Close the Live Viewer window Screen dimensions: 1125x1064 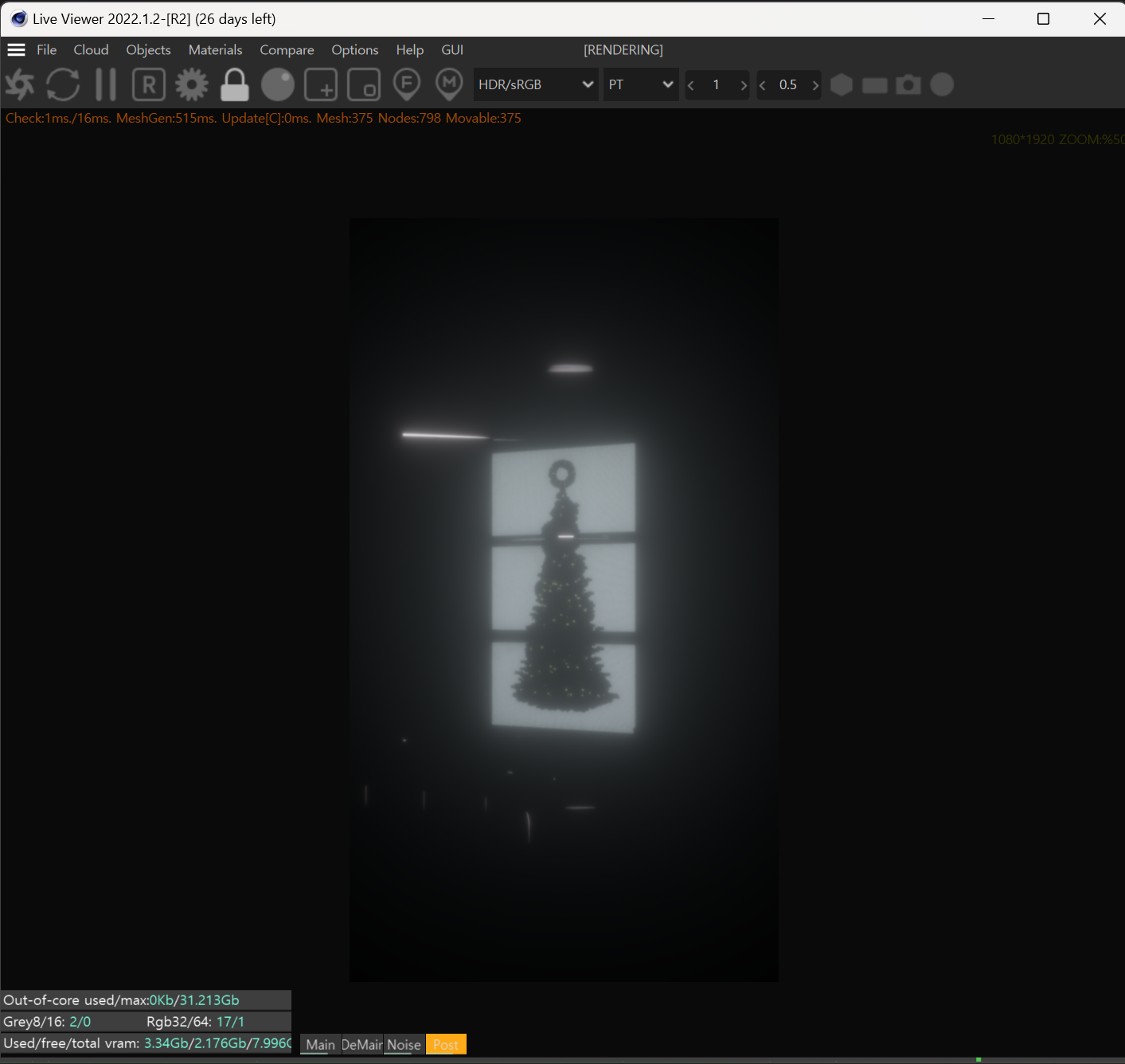(1100, 18)
